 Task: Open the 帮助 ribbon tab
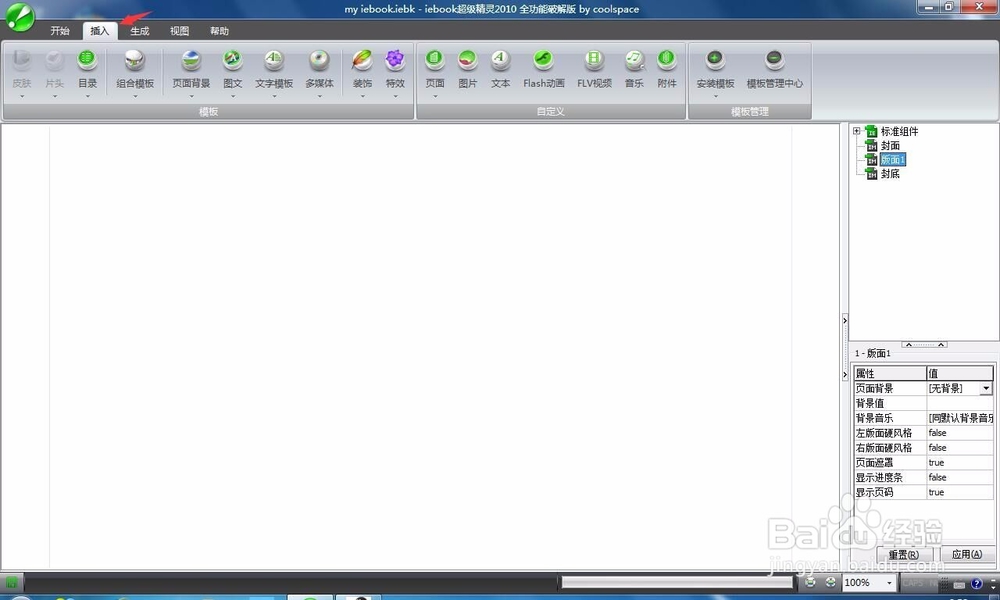click(219, 31)
